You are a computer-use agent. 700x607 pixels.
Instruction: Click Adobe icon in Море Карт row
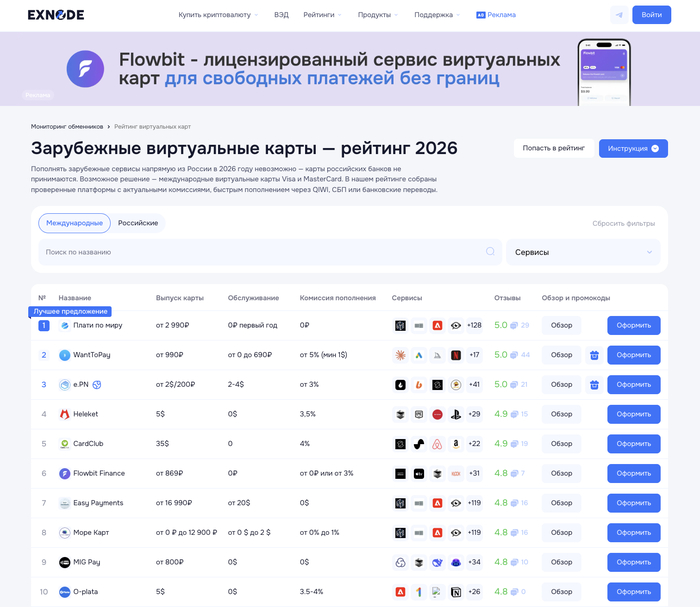click(x=438, y=532)
